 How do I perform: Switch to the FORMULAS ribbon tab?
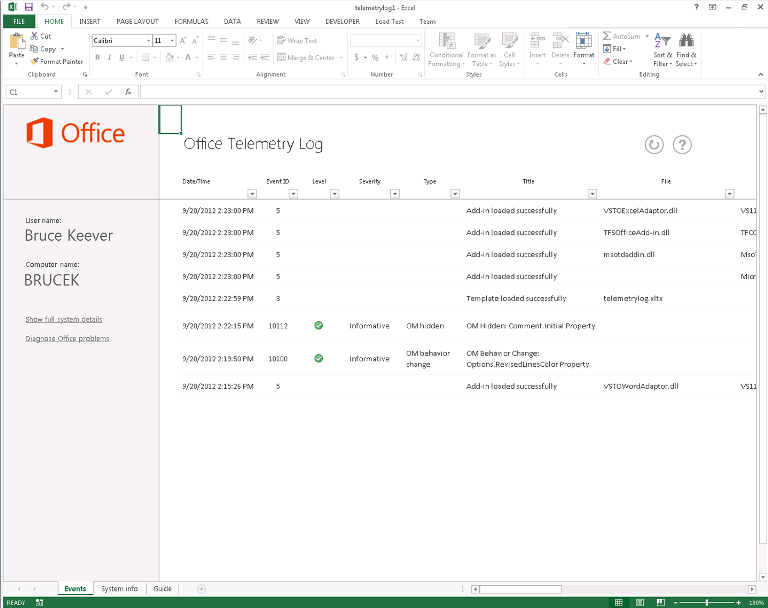(x=191, y=22)
